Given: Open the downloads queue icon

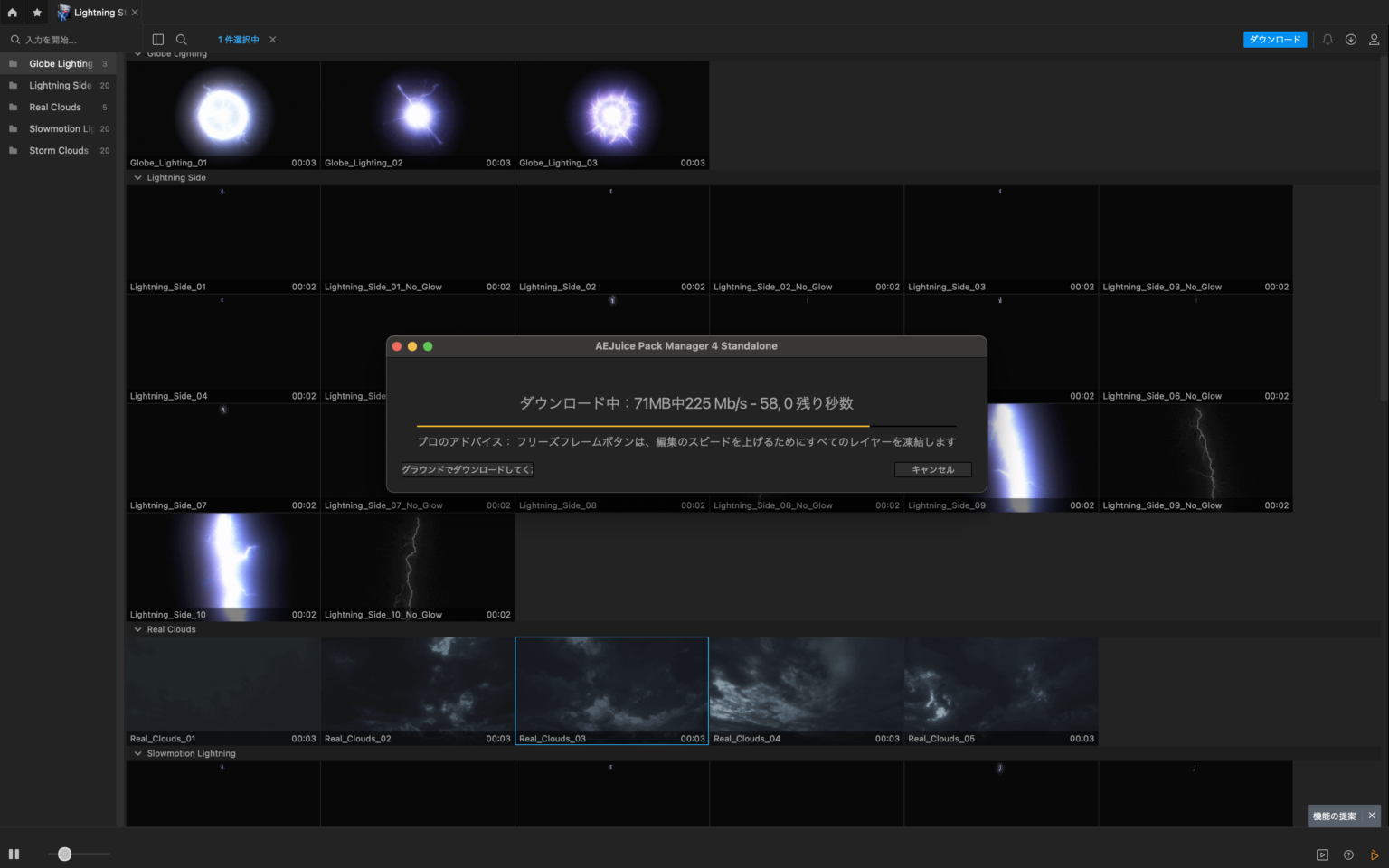Looking at the screenshot, I should (x=1351, y=40).
